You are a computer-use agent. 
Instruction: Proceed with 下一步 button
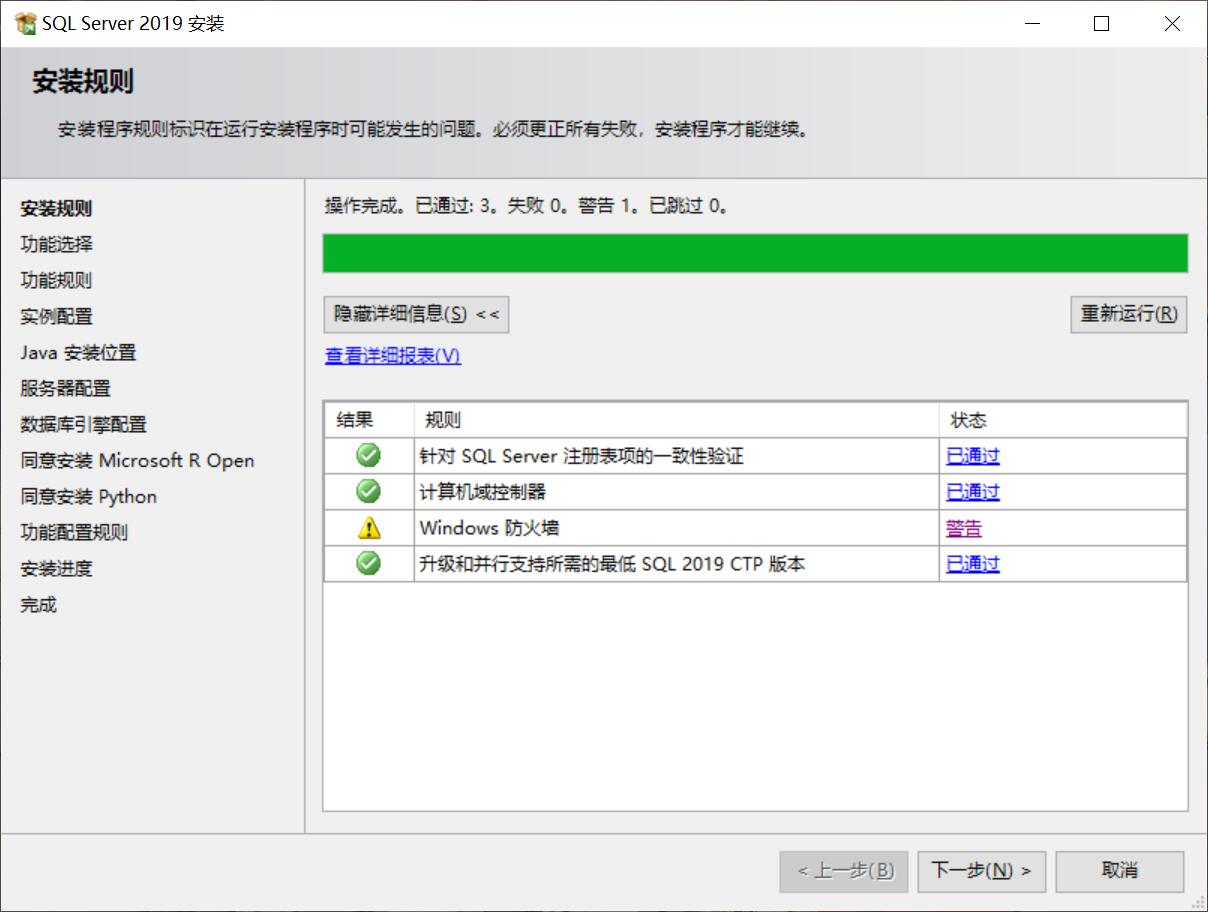[x=982, y=871]
